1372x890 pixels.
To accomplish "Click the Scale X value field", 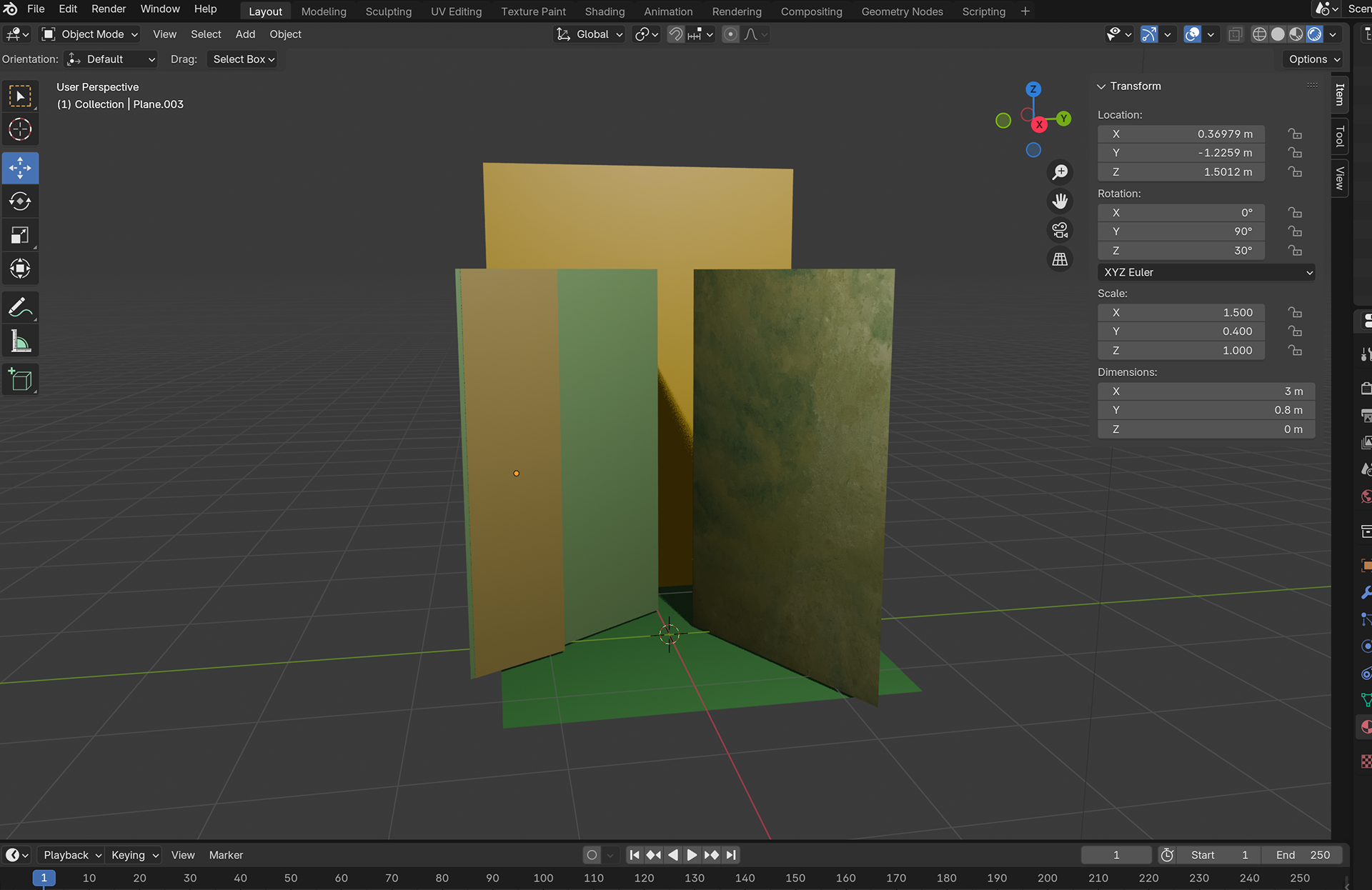I will [x=1181, y=313].
